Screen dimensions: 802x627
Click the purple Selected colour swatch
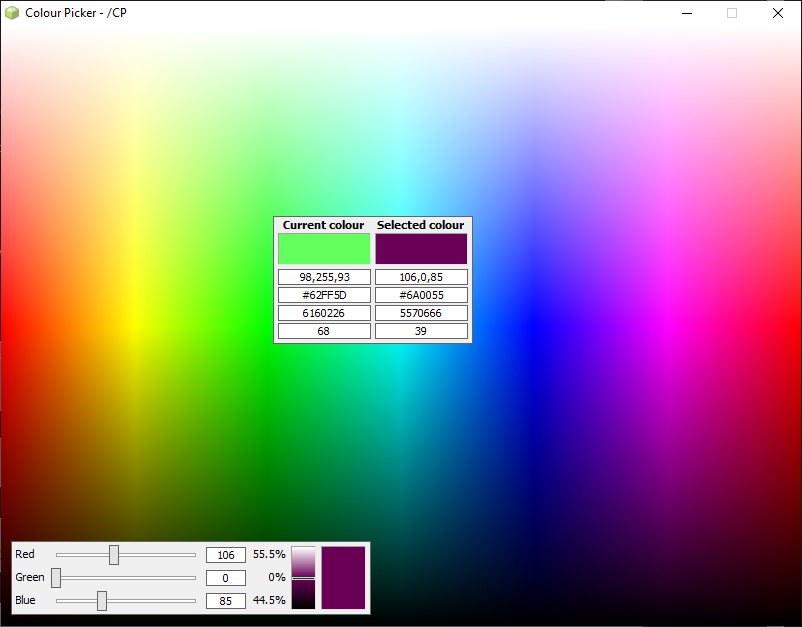(421, 249)
